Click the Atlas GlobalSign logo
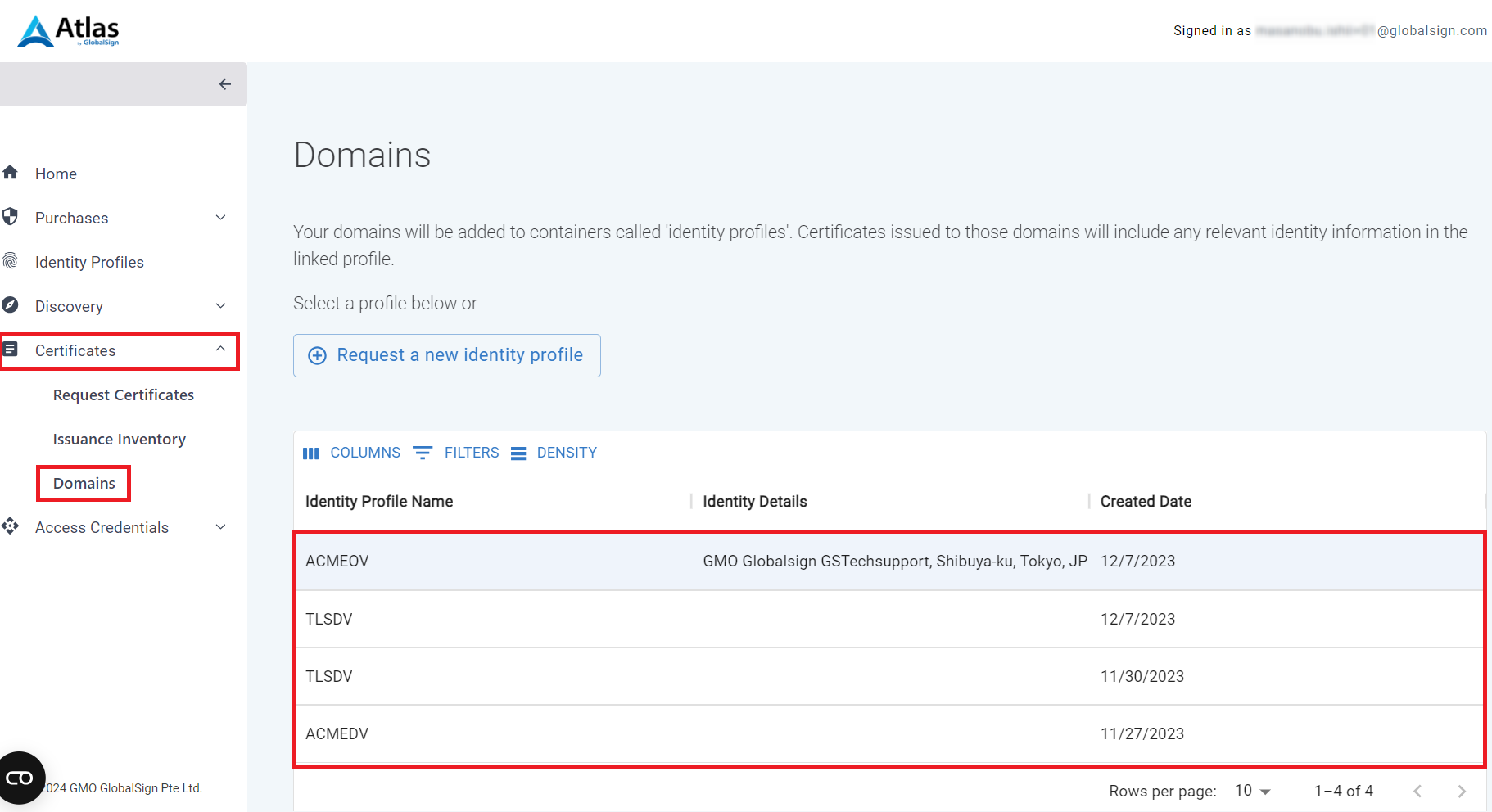The height and width of the screenshot is (812, 1492). click(x=69, y=31)
